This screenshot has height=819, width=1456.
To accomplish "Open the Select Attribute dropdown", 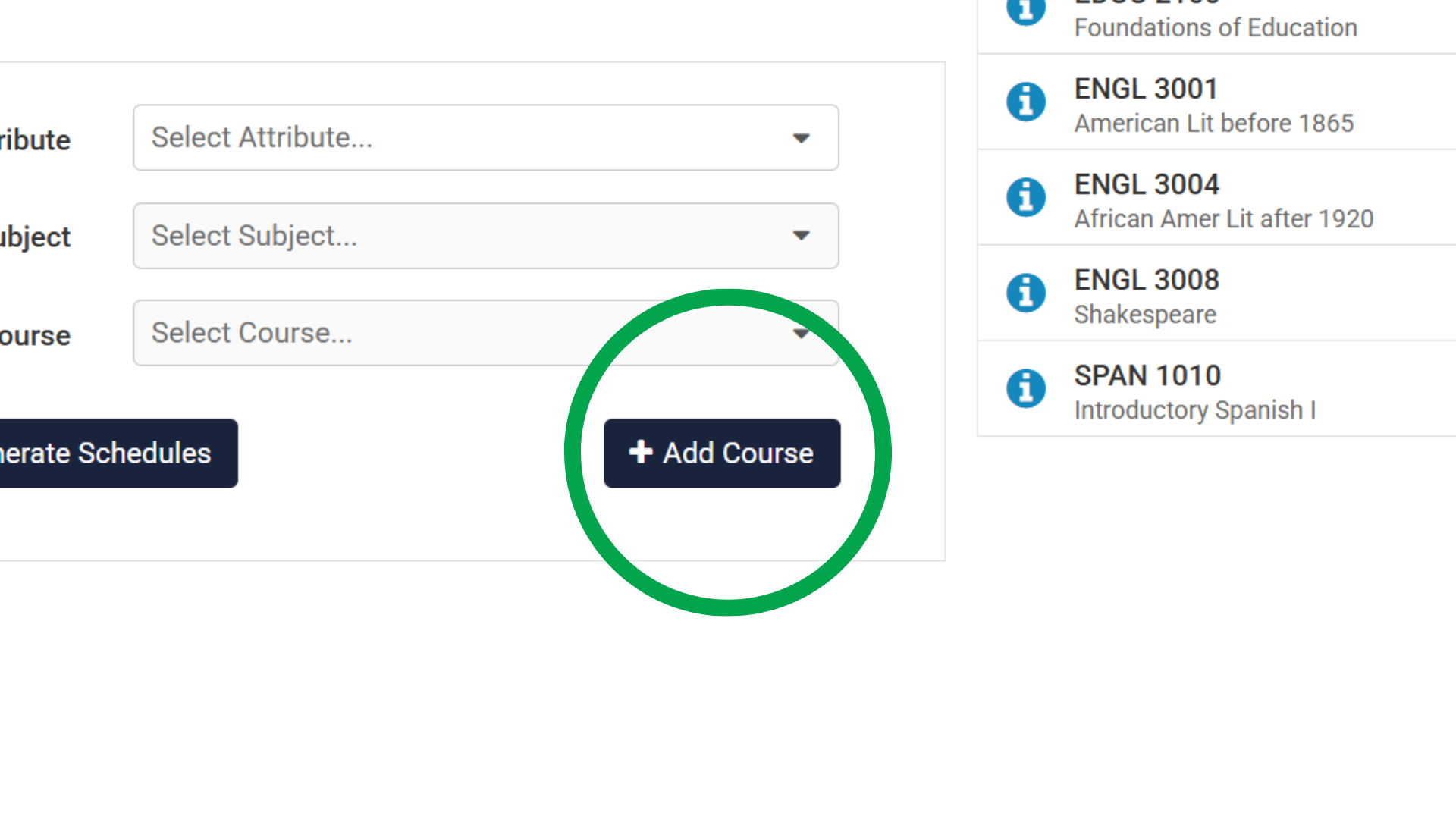I will 485,138.
